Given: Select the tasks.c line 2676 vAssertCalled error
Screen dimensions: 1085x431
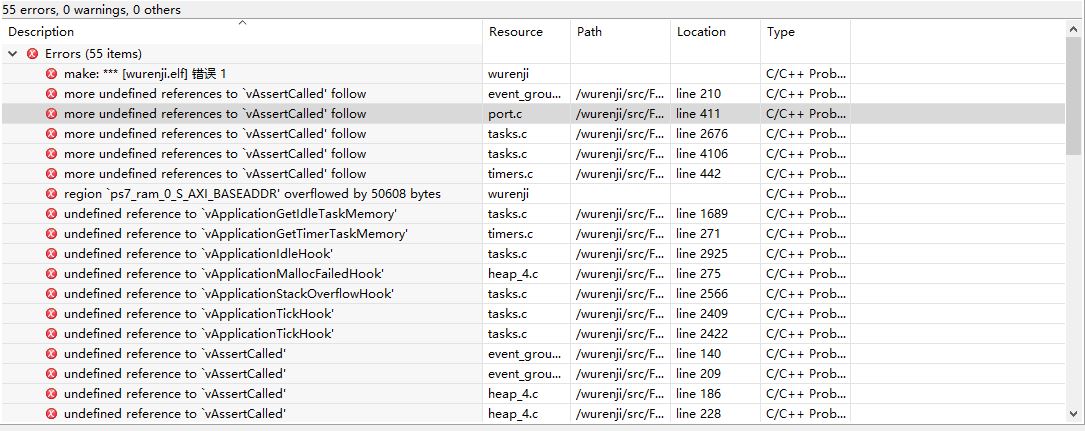Looking at the screenshot, I should pyautogui.click(x=533, y=134).
